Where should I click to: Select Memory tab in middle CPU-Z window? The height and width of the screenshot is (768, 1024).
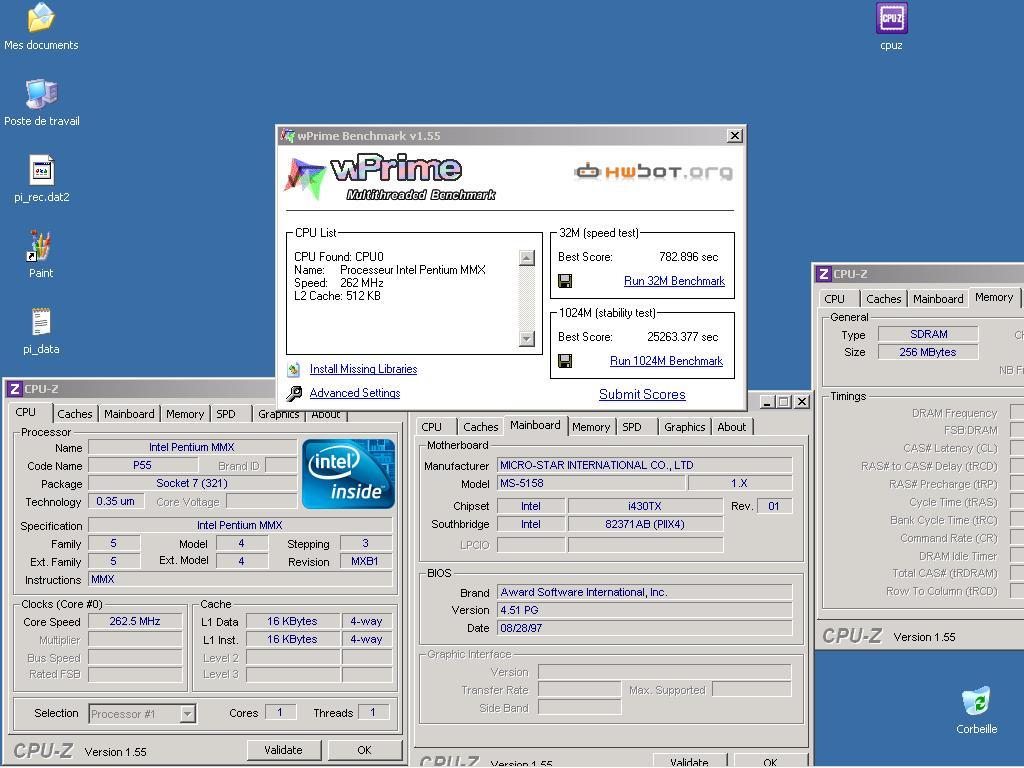591,426
